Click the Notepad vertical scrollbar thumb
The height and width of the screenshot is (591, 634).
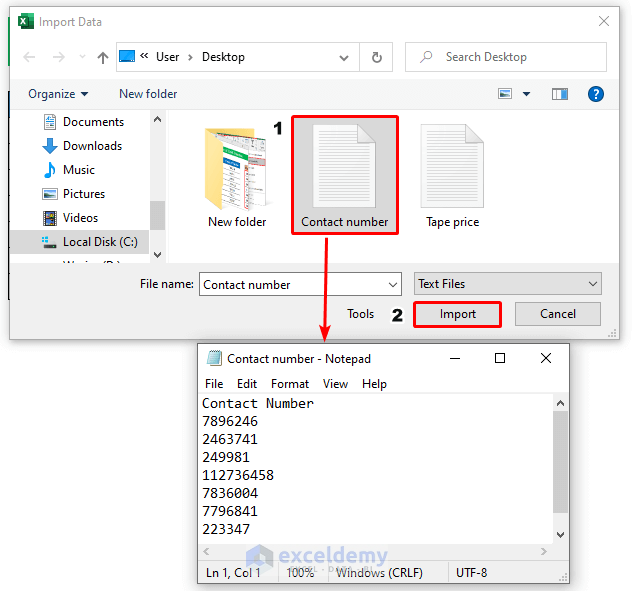pos(560,462)
